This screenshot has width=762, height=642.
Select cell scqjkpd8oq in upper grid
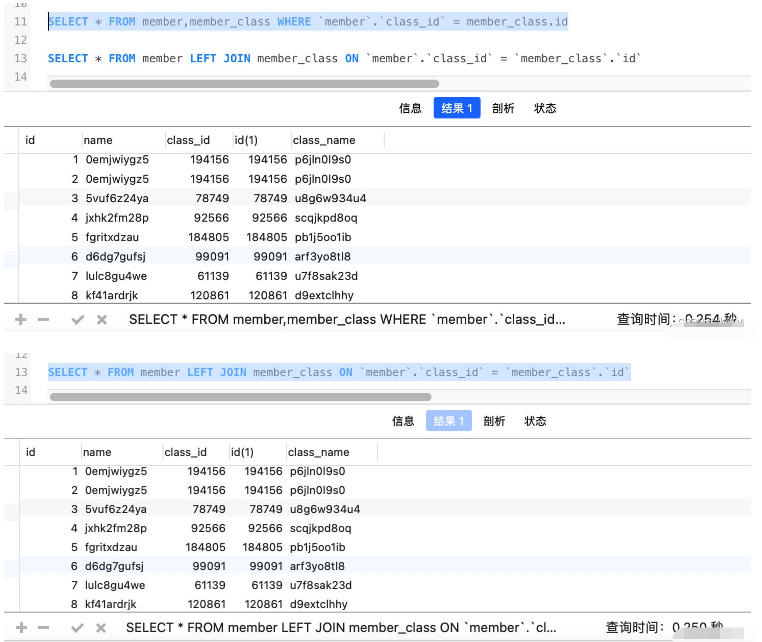pyautogui.click(x=326, y=218)
